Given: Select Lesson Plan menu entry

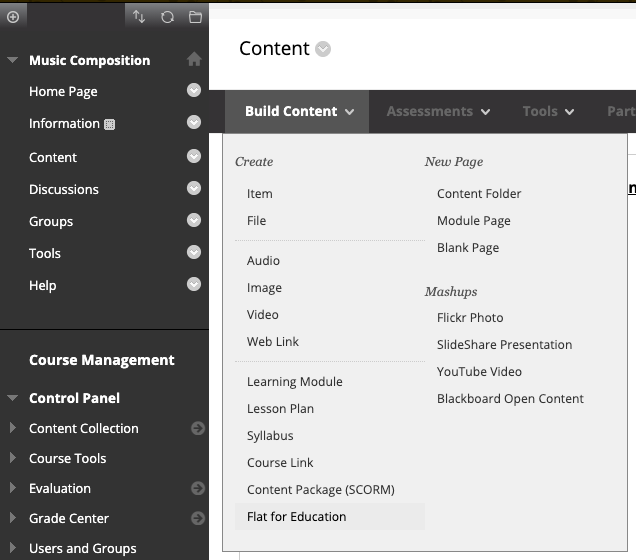Looking at the screenshot, I should pos(280,409).
